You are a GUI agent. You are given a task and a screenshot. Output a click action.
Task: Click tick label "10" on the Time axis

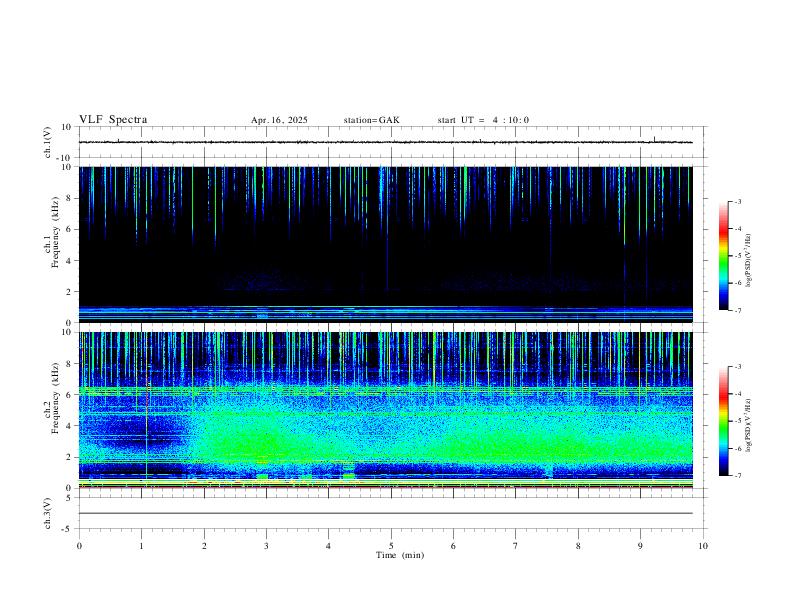click(x=703, y=546)
